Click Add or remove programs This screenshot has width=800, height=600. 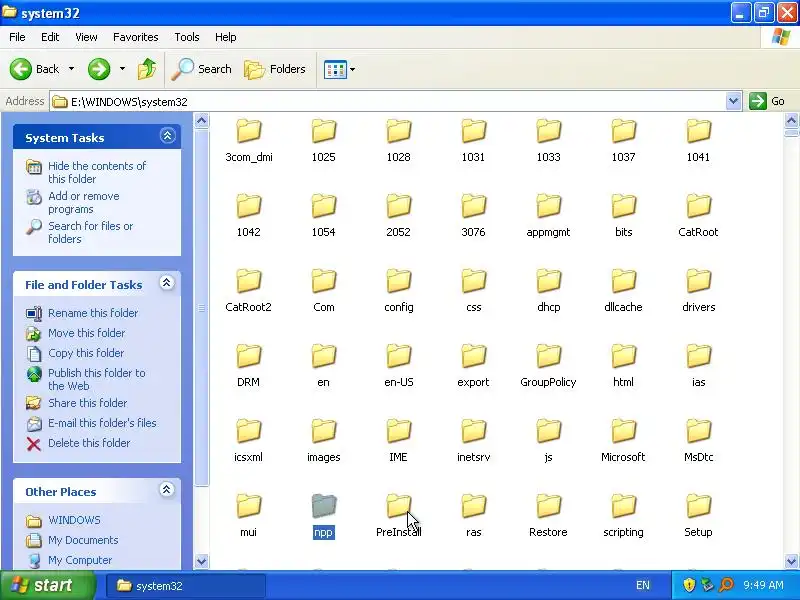pyautogui.click(x=84, y=203)
